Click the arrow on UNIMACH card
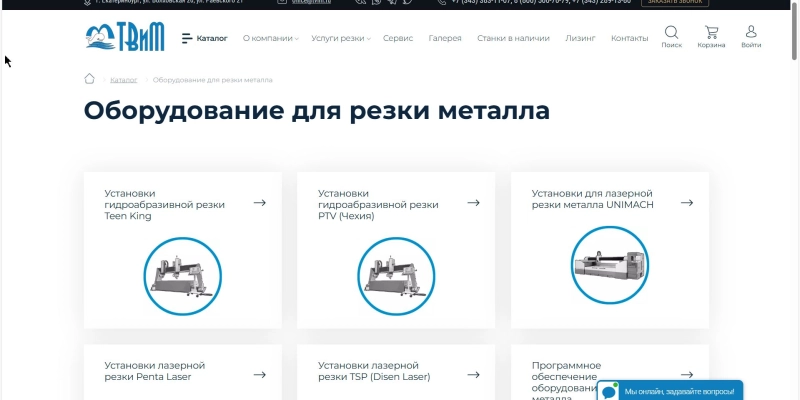This screenshot has width=800, height=400. 687,203
